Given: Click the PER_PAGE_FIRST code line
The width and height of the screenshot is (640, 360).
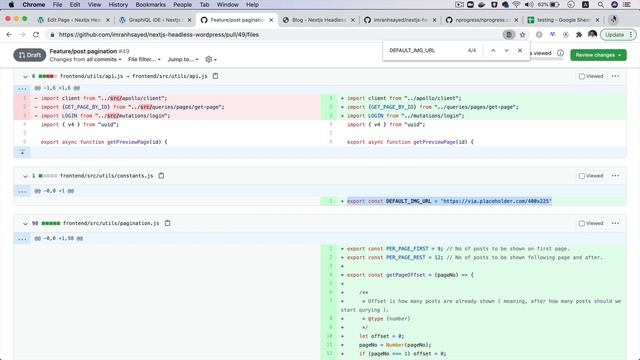Looking at the screenshot, I should (458, 249).
